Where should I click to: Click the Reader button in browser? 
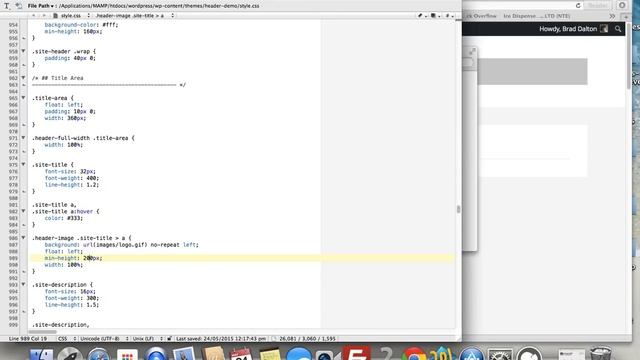597,5
